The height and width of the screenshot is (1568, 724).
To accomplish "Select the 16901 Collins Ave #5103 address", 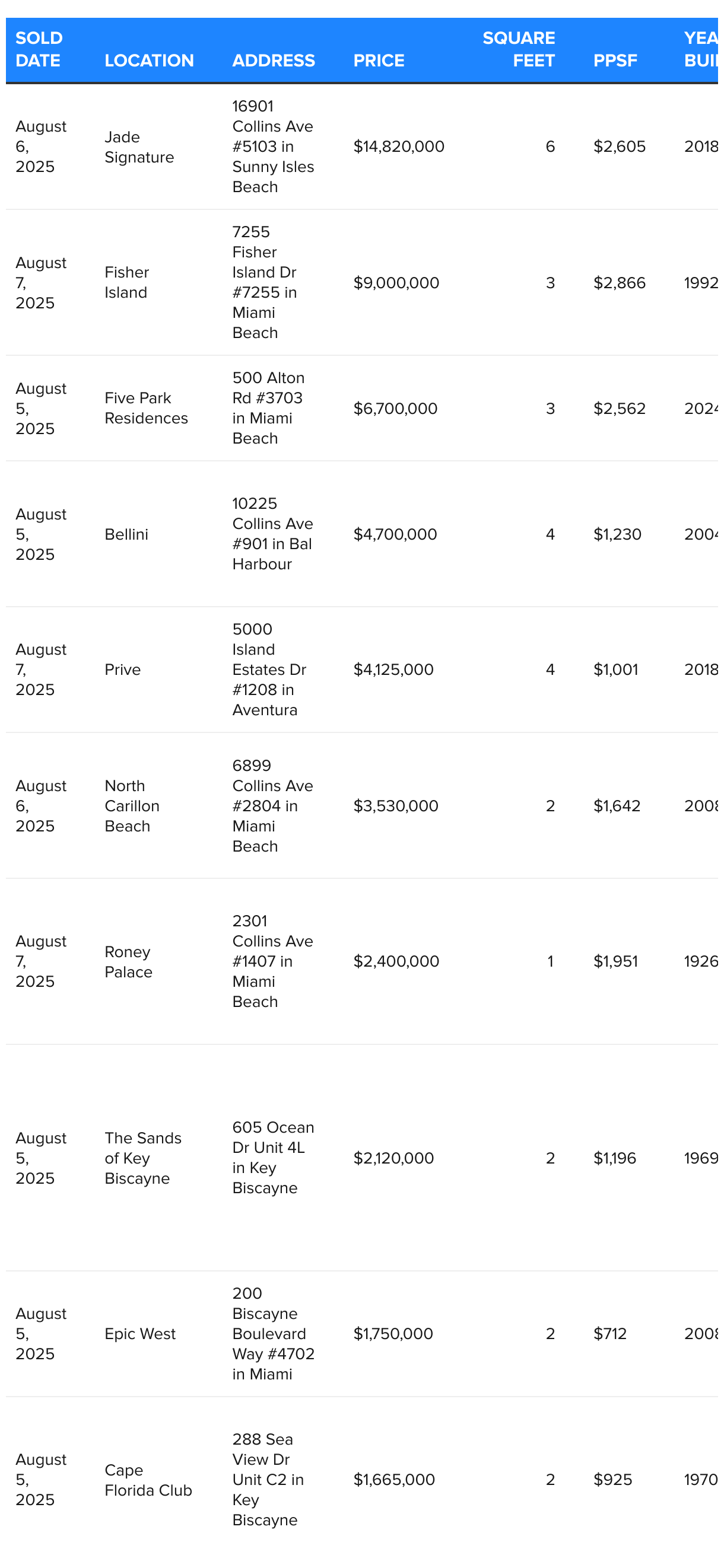I will (273, 146).
